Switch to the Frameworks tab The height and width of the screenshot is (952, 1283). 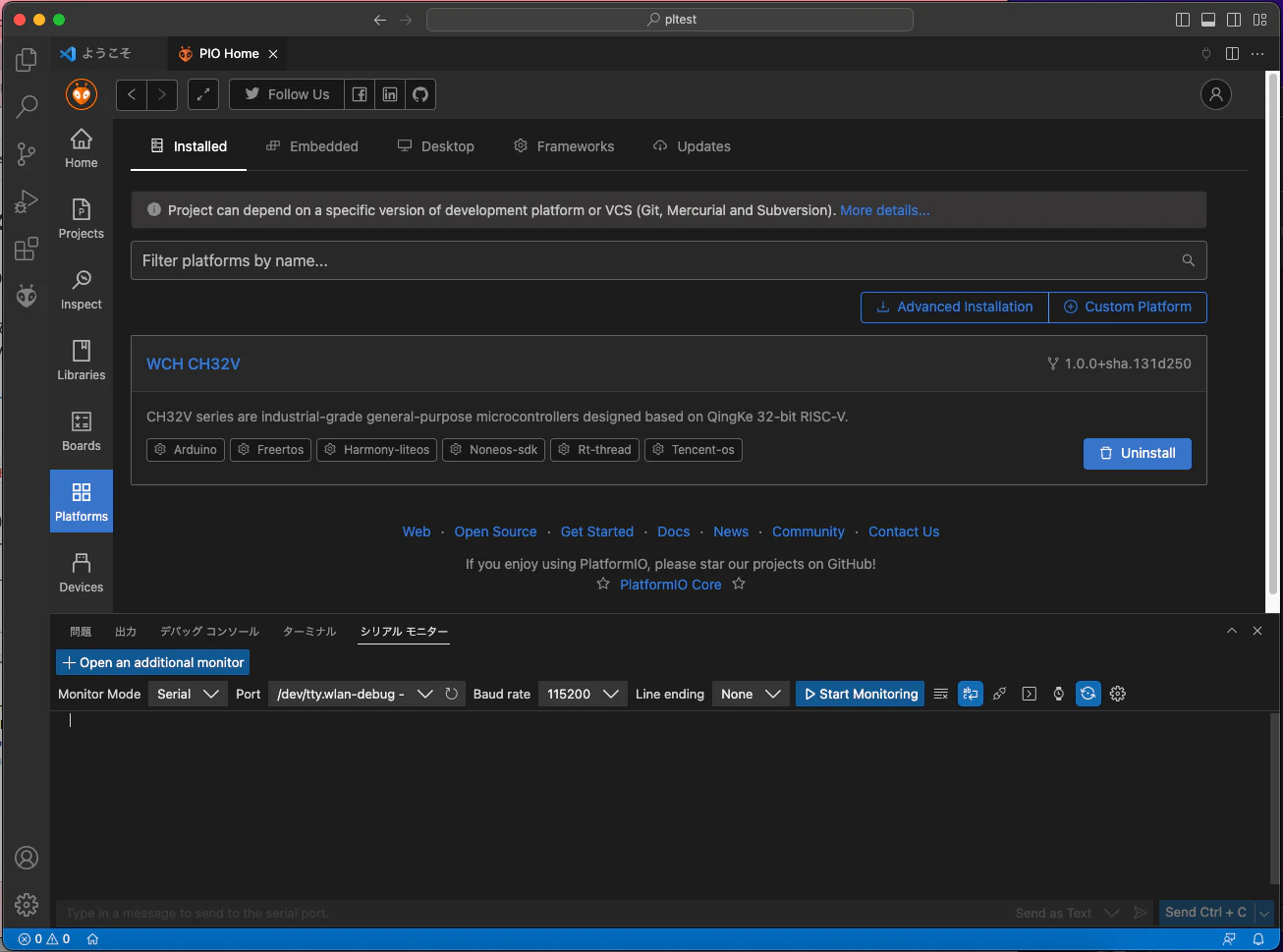564,146
